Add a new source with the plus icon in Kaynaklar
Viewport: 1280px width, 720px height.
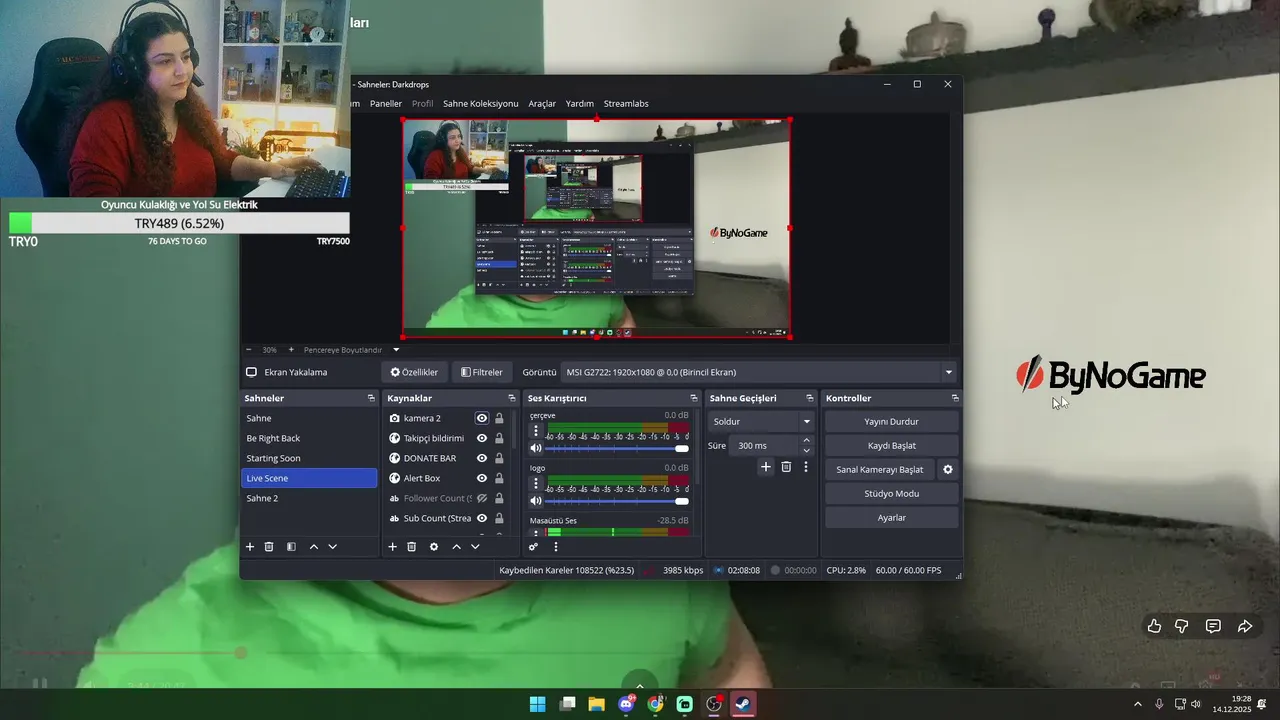(393, 547)
